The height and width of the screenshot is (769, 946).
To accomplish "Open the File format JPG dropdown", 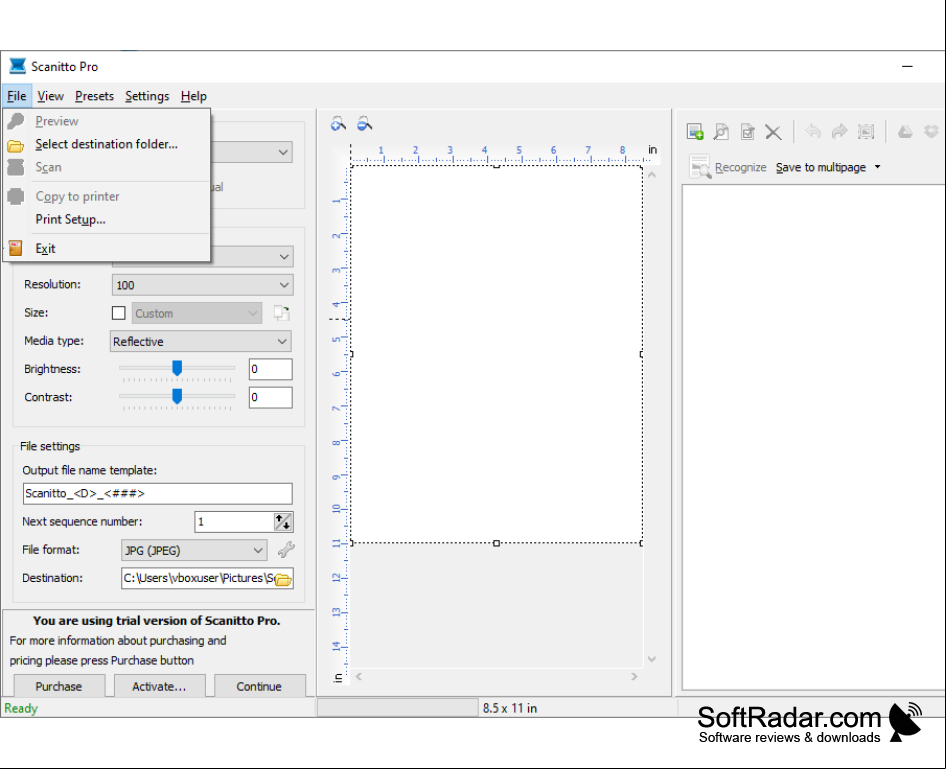I will 194,550.
